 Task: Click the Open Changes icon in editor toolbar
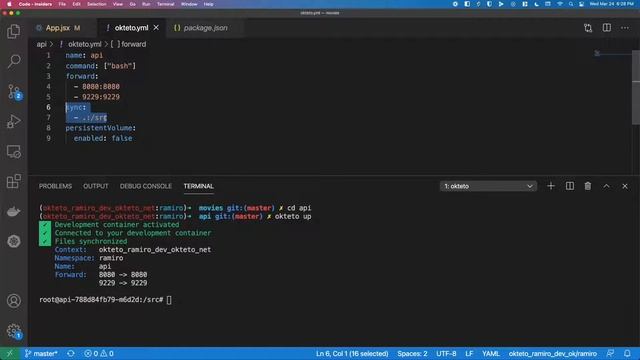point(588,28)
